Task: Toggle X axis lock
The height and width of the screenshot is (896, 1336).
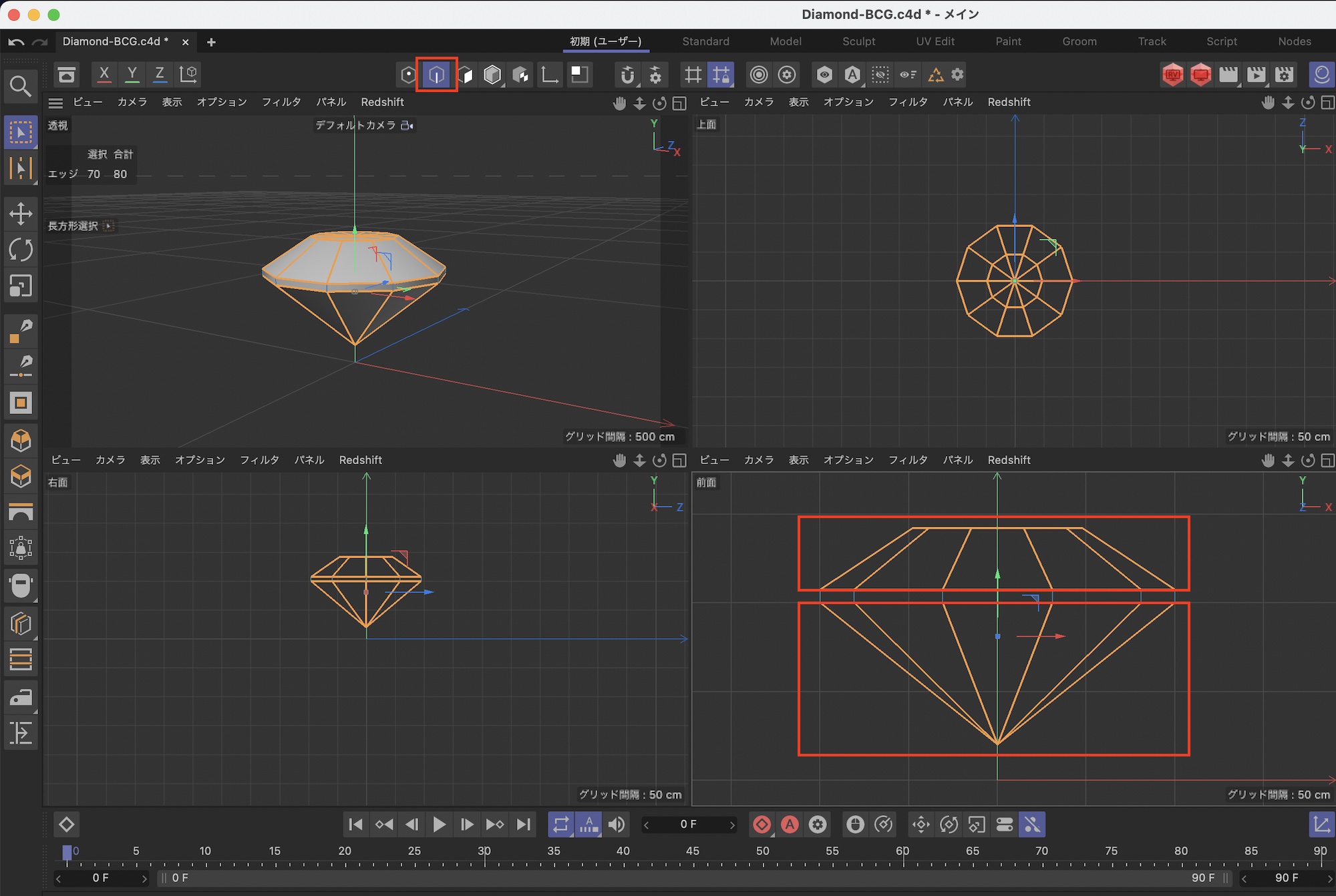Action: [x=104, y=75]
